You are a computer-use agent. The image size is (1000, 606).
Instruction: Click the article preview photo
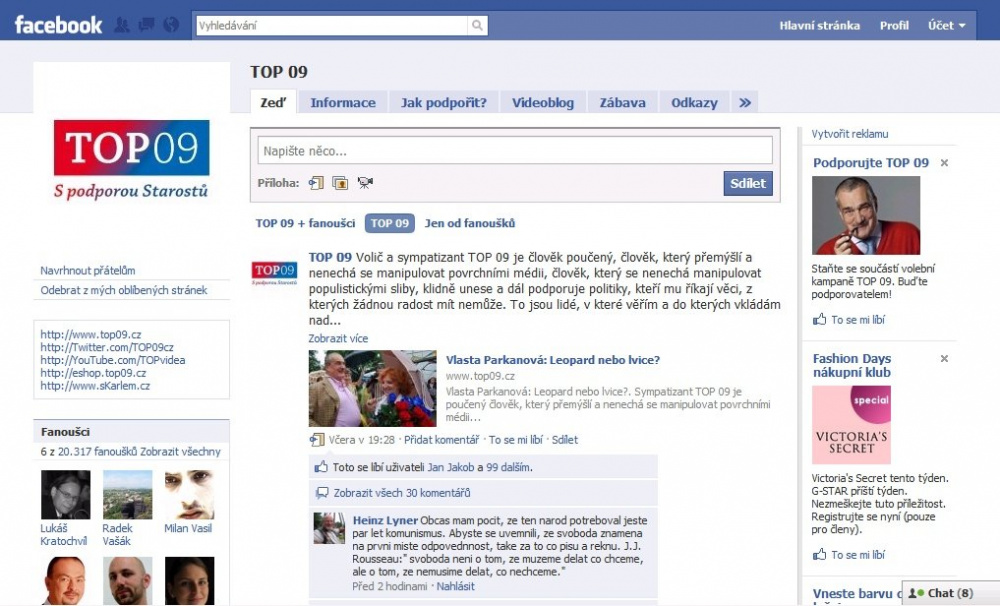[x=372, y=388]
